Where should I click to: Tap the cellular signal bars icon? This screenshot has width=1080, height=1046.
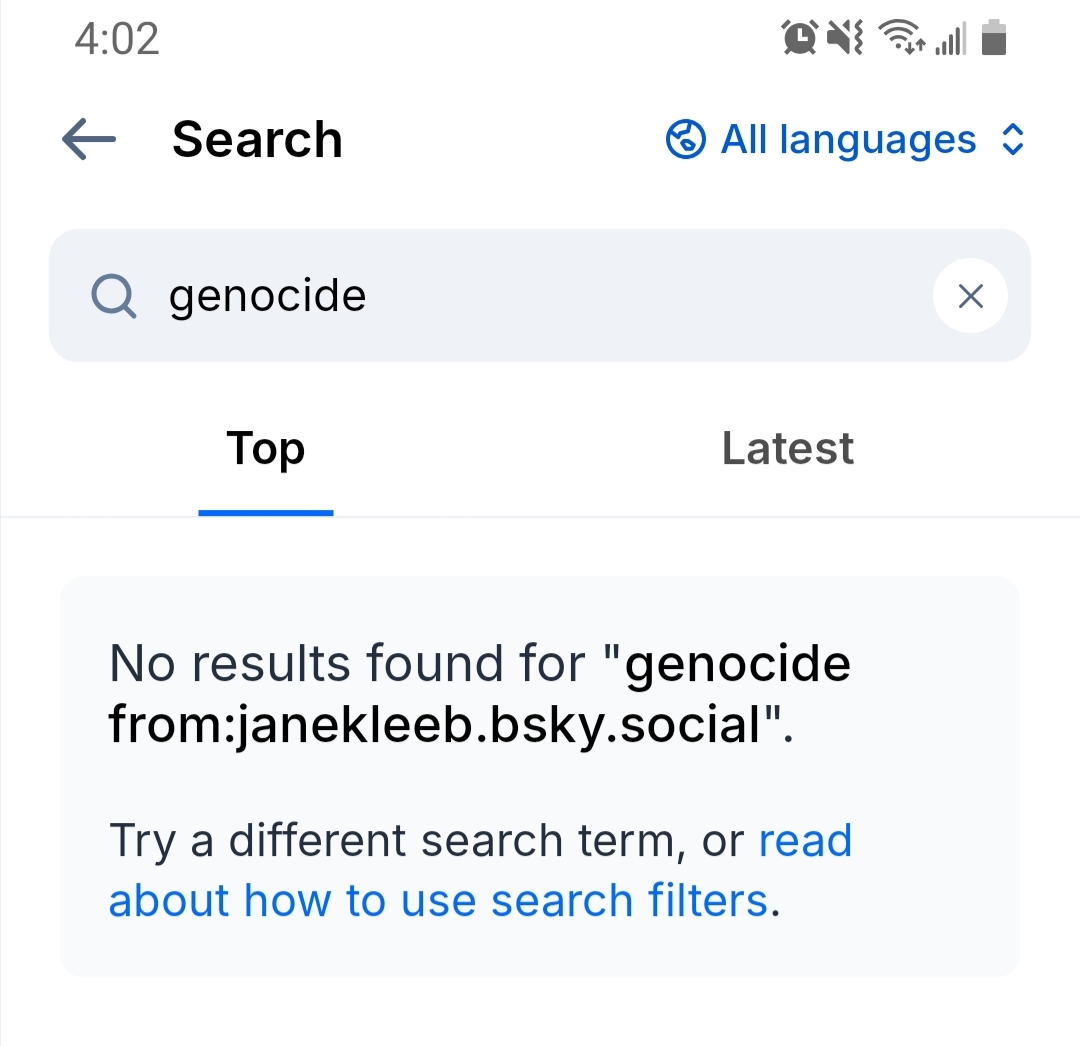(x=950, y=40)
